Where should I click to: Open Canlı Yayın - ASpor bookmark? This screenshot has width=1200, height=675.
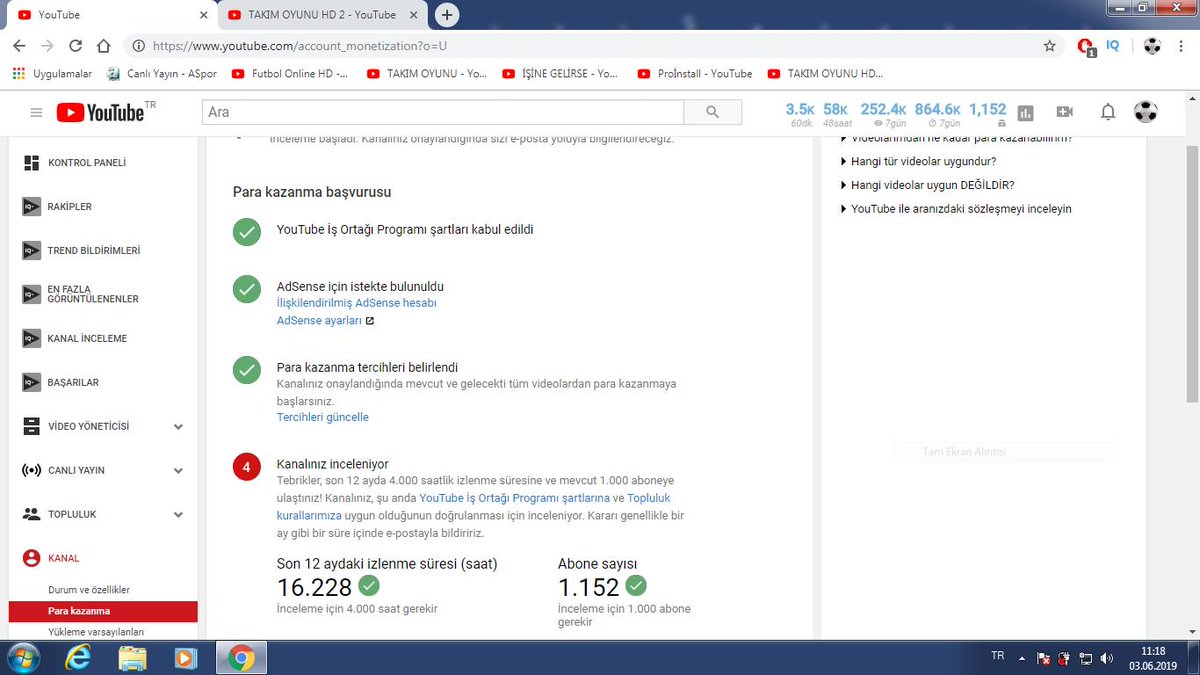tap(163, 73)
